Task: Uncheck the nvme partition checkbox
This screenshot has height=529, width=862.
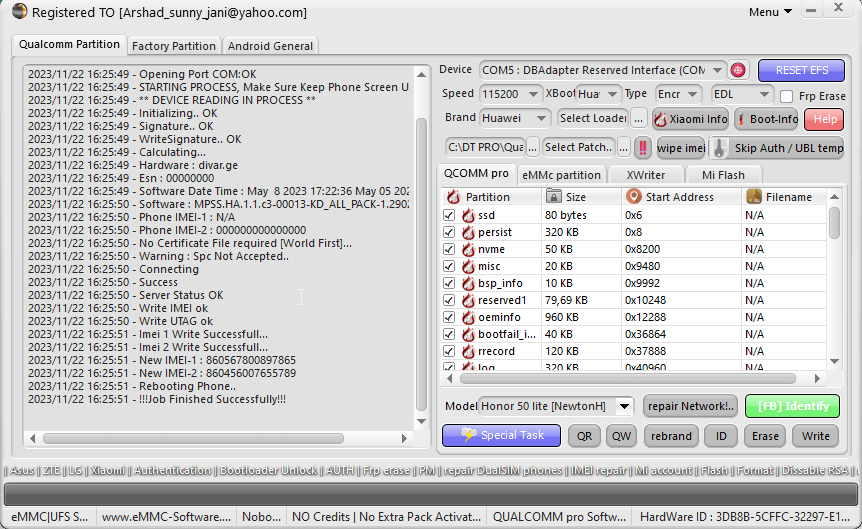Action: (x=449, y=249)
